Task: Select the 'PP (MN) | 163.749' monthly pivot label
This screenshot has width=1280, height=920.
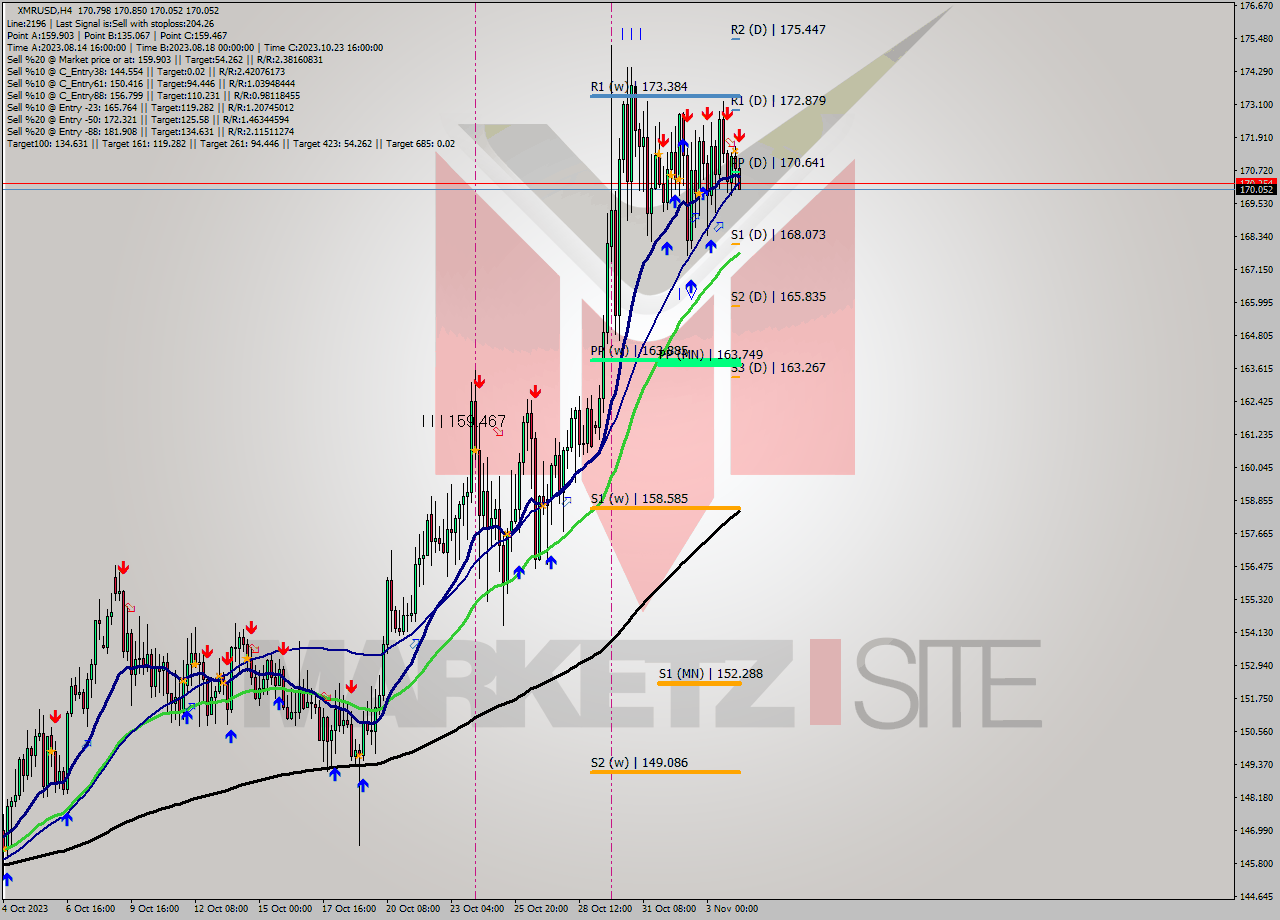Action: click(x=712, y=354)
